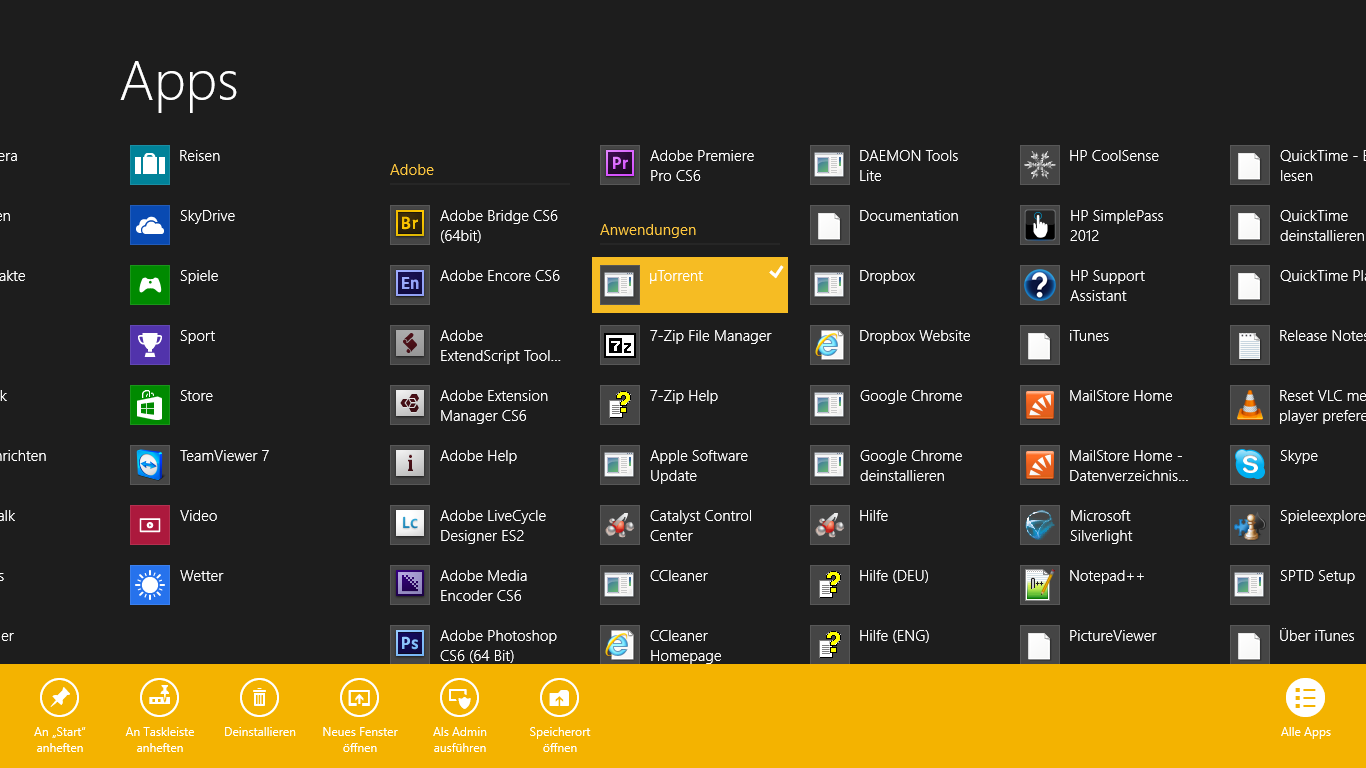Screen dimensions: 1366x768
Task: Open Hilfe (DEU) entry
Action: coord(900,585)
